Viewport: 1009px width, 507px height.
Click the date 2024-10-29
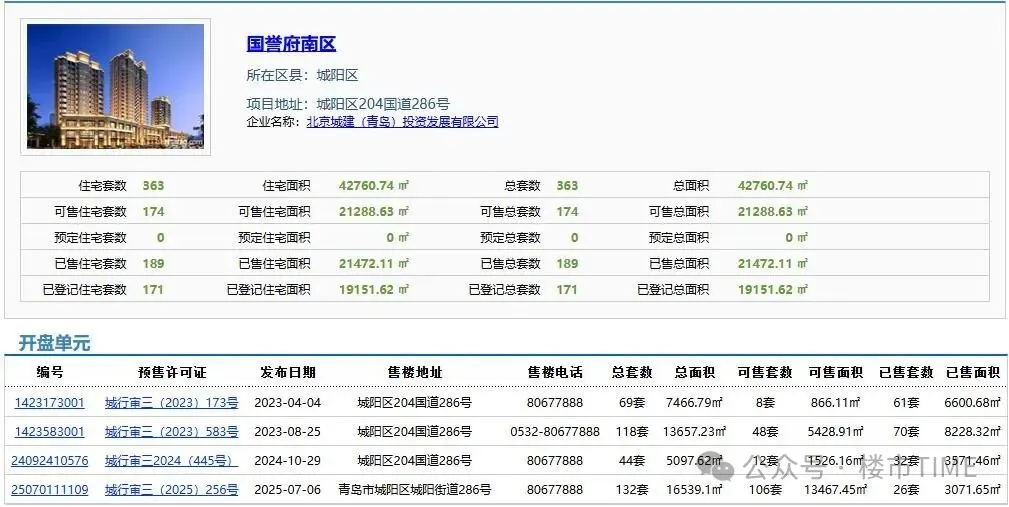(x=288, y=461)
